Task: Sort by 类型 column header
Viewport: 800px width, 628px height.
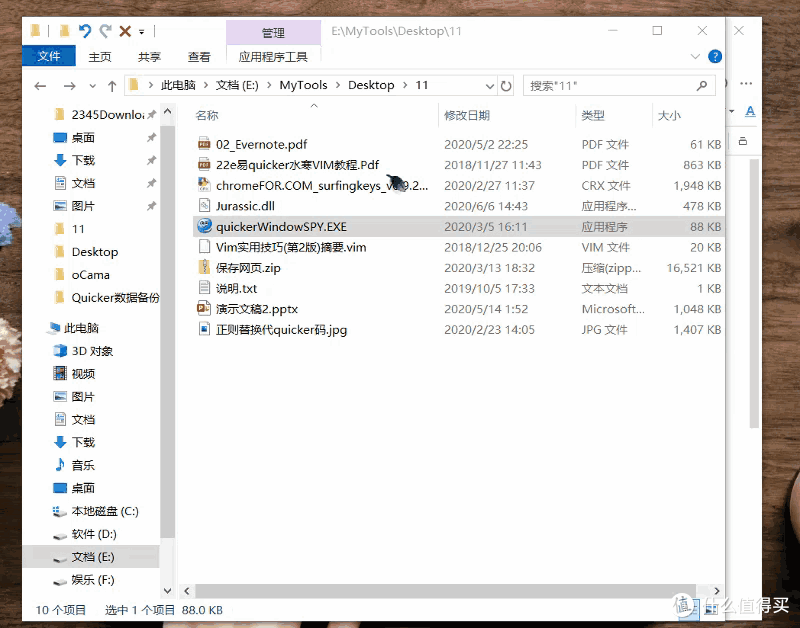Action: point(593,115)
